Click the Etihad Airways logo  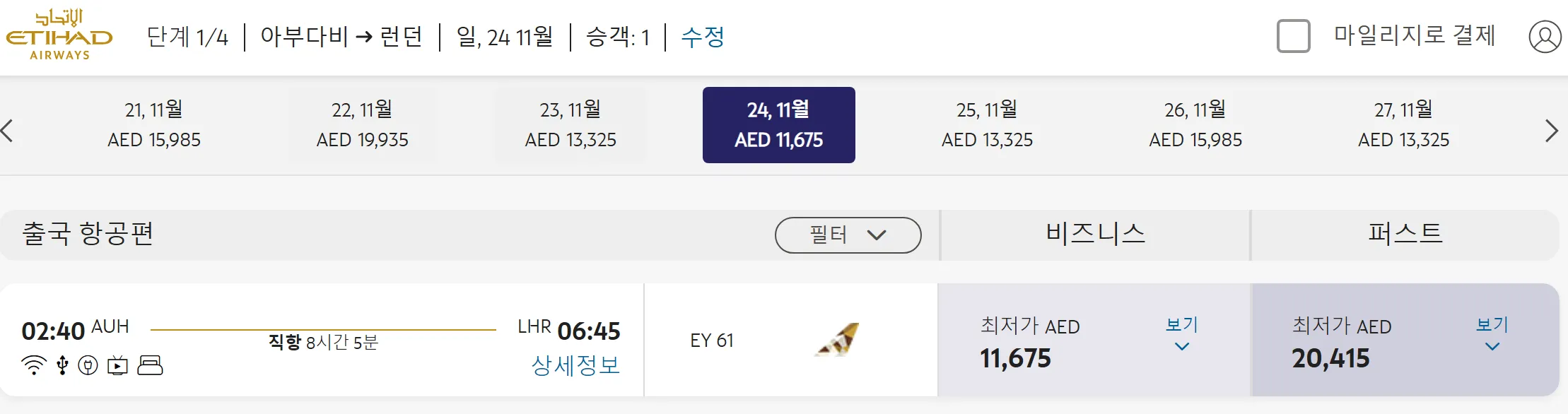tap(59, 35)
